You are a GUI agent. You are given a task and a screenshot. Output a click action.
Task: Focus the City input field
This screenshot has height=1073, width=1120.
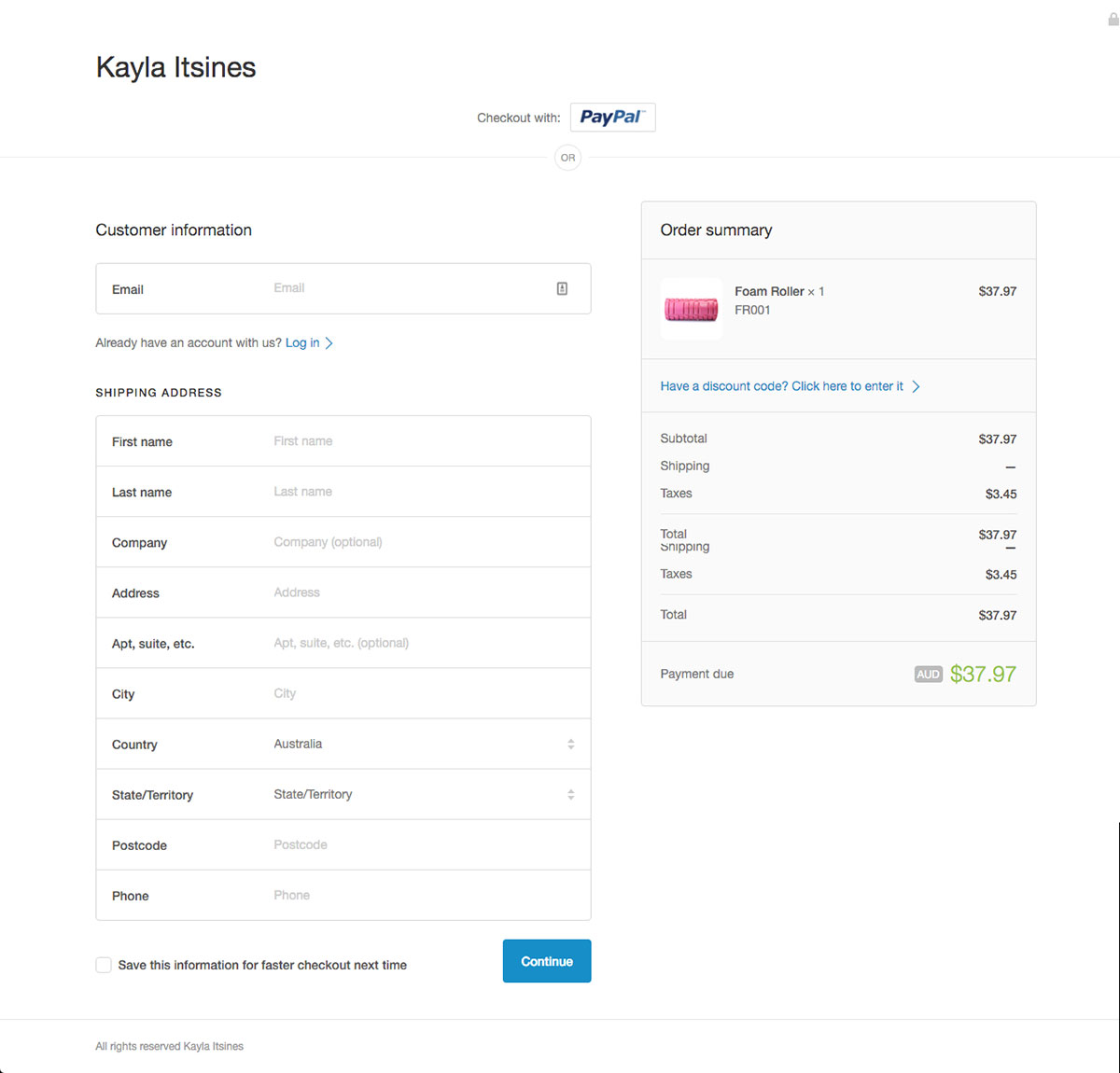(x=343, y=693)
